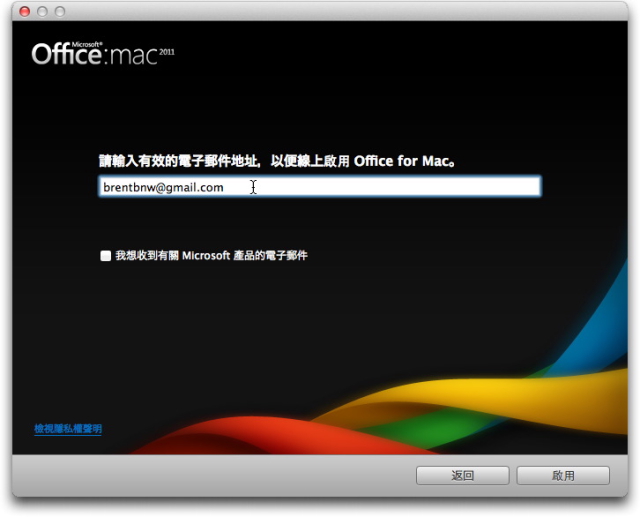Click the 啟用 activate button
This screenshot has width=640, height=517.
[x=563, y=475]
